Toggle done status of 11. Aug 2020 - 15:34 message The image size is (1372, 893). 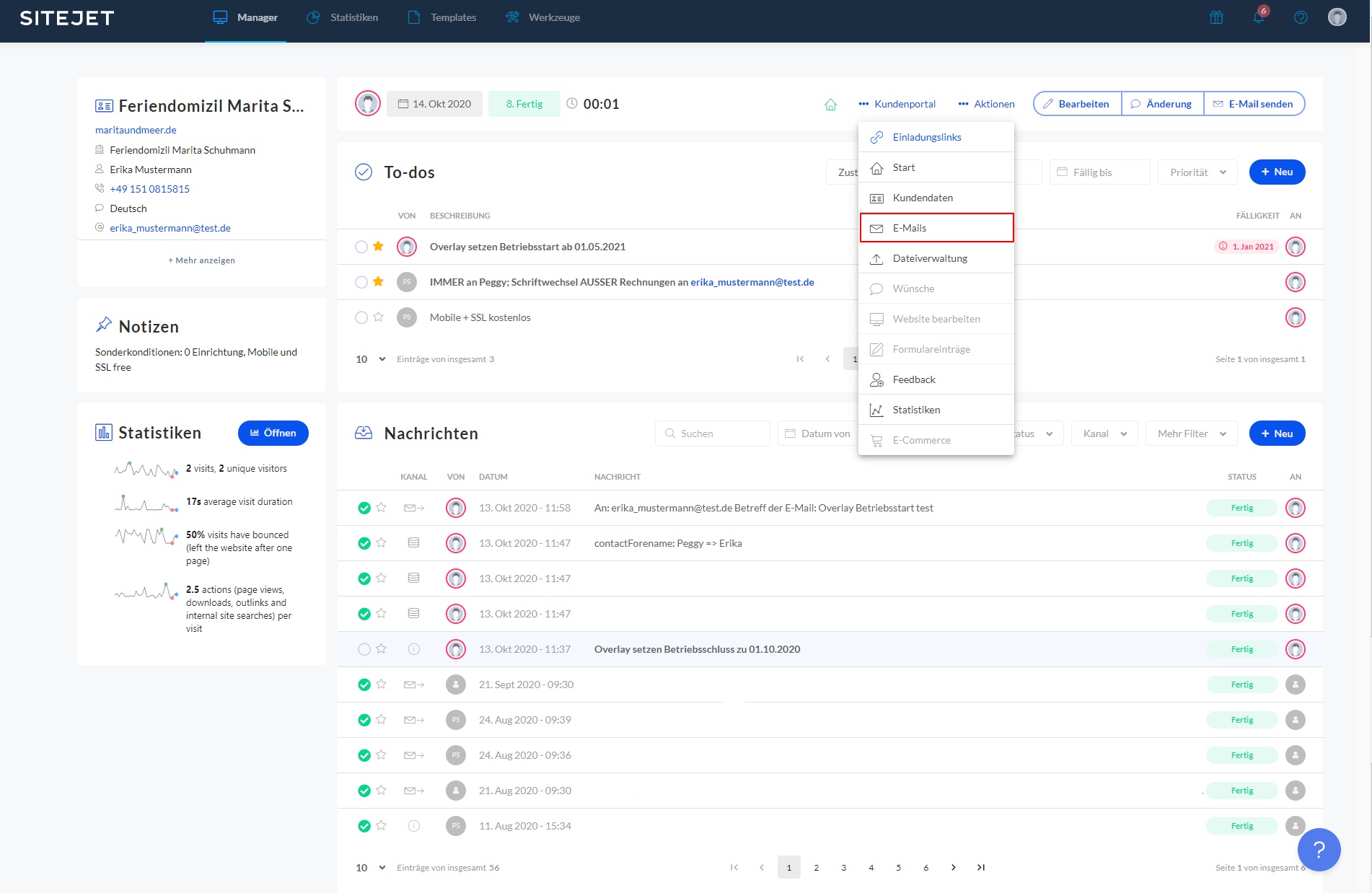[x=364, y=826]
